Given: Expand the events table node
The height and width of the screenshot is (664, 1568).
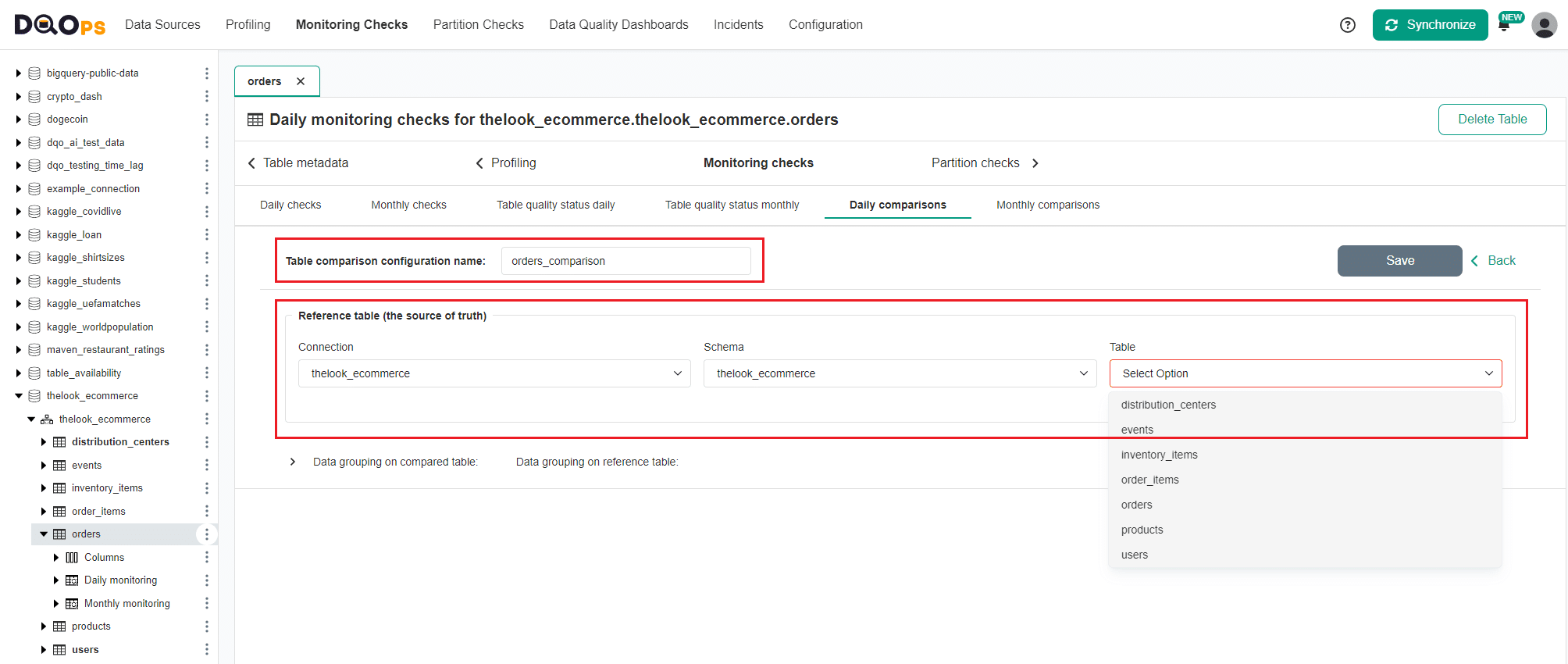Looking at the screenshot, I should (44, 466).
